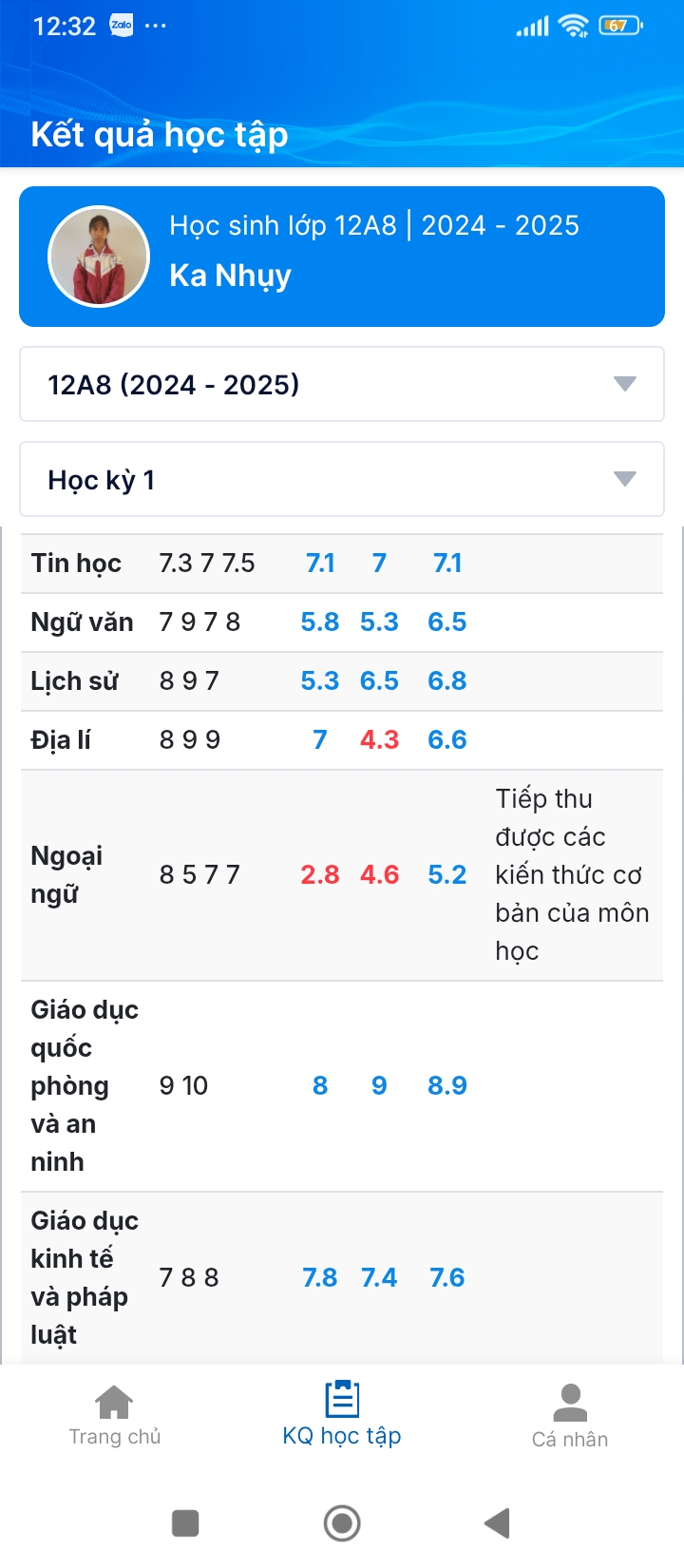Tap the Ngoại ngữ red score 2.8
The image size is (684, 1568).
(x=320, y=875)
